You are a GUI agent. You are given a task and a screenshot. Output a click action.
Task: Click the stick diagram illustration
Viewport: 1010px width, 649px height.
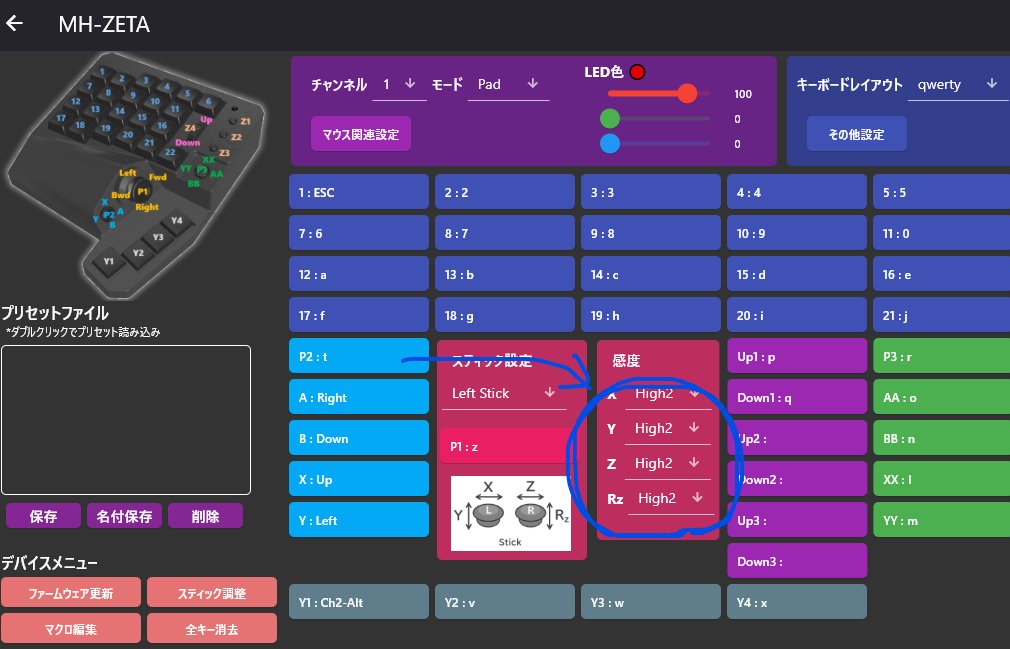tap(512, 513)
